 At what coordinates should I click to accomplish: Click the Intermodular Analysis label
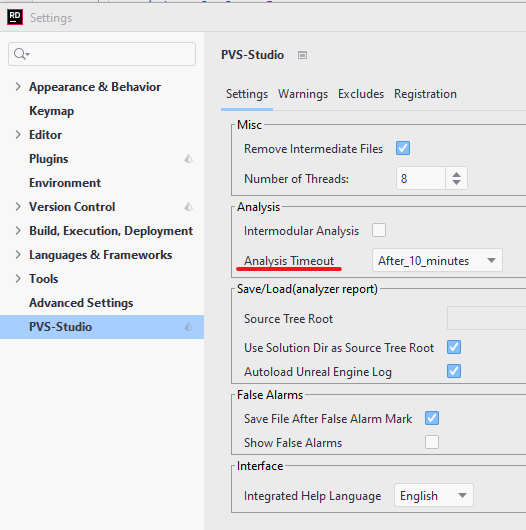(x=301, y=231)
